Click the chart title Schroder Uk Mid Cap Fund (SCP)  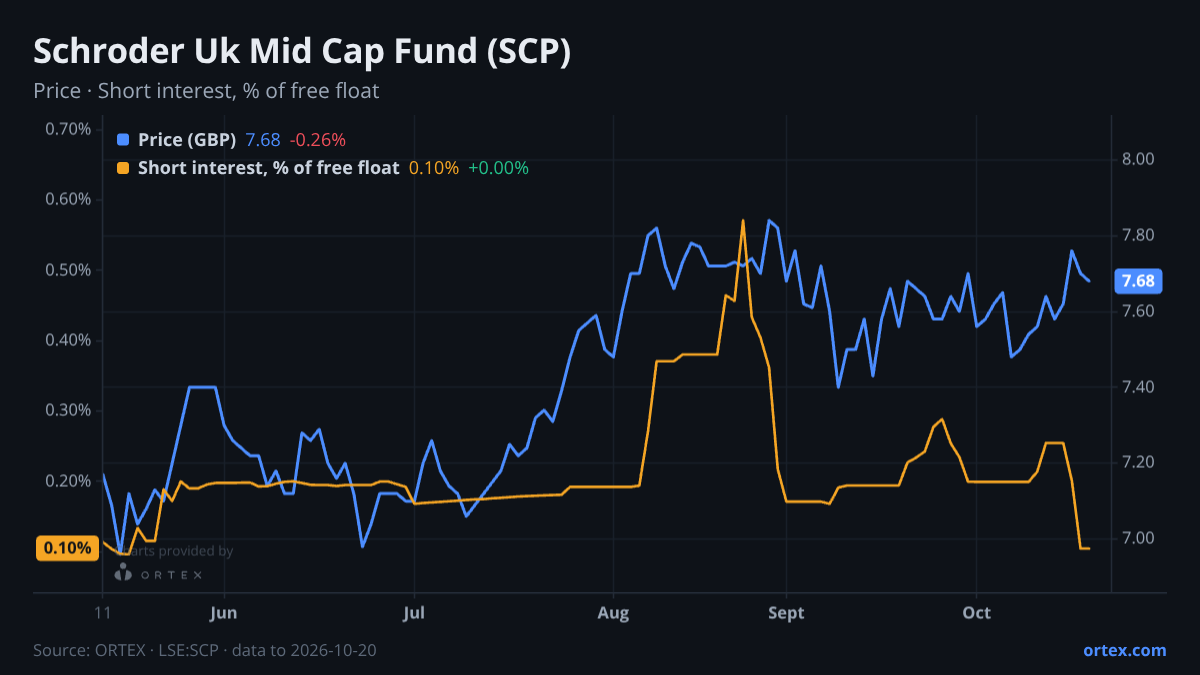coord(302,52)
